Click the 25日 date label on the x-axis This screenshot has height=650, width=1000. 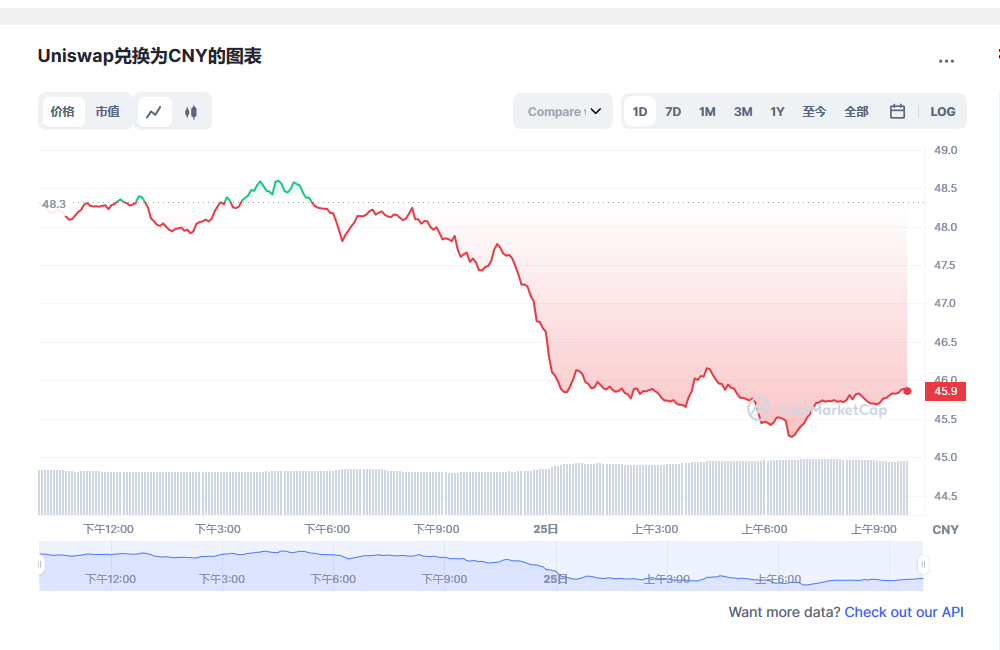(x=546, y=529)
